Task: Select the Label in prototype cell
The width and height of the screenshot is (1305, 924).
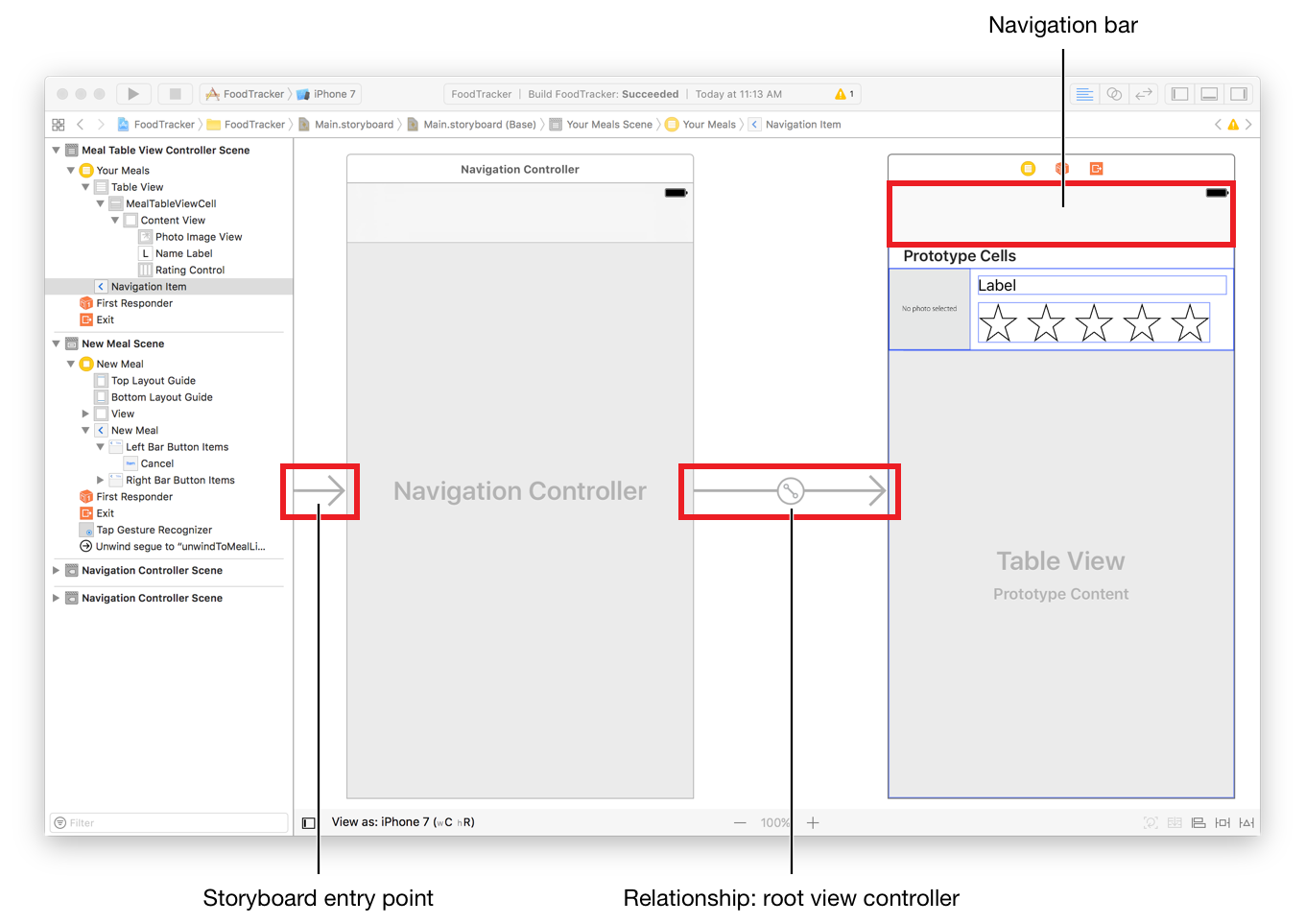Action: pos(1102,285)
